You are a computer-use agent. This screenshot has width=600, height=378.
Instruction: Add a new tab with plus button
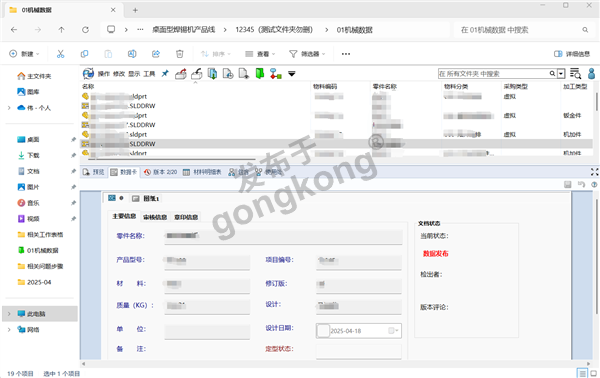(x=135, y=10)
